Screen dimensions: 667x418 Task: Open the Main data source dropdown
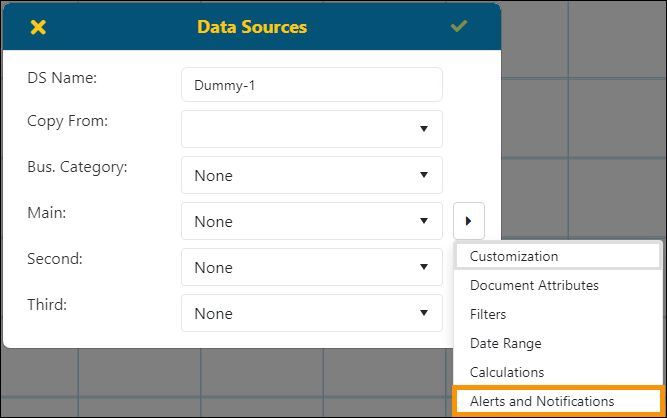tap(311, 221)
